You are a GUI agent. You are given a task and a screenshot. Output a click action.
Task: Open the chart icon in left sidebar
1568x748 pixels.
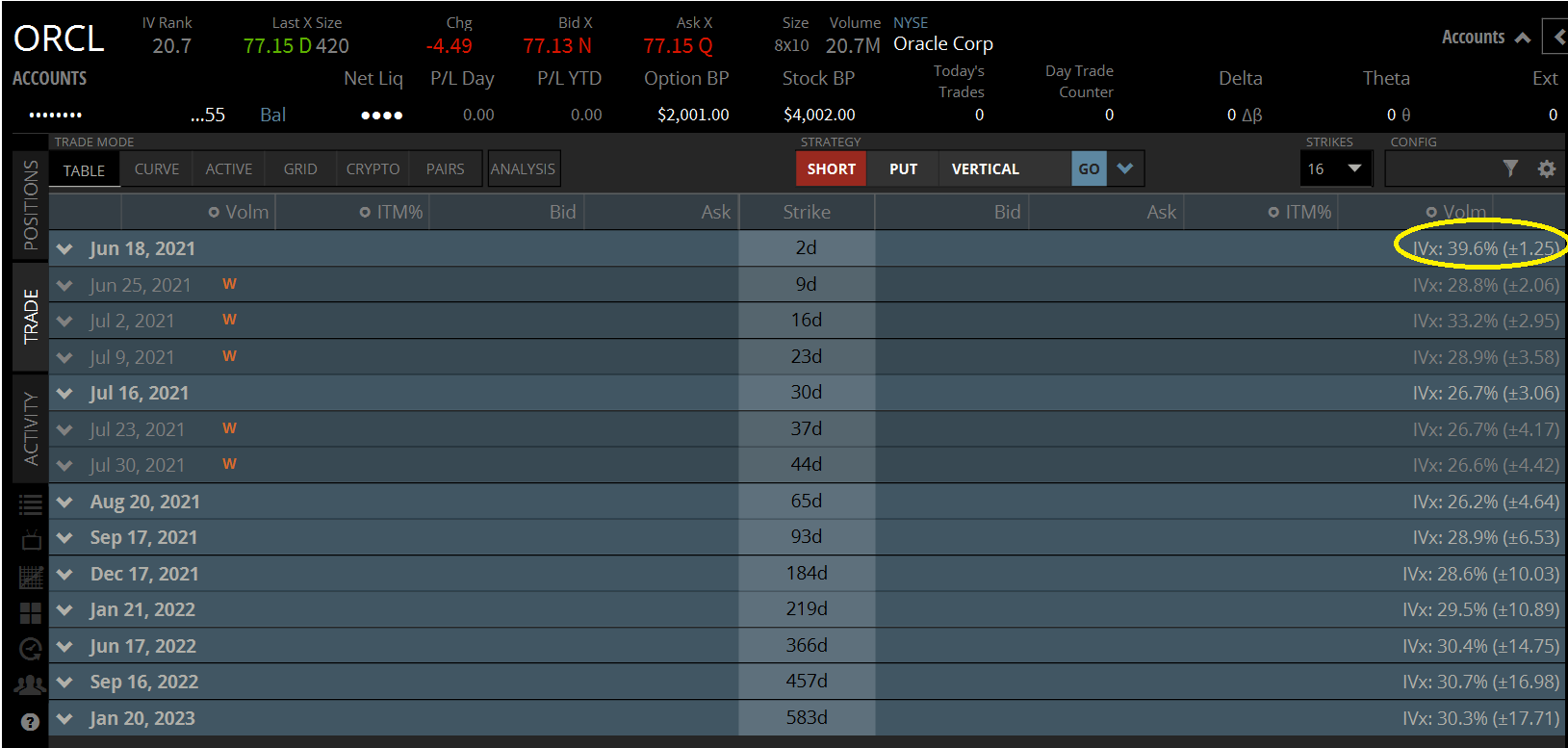31,577
